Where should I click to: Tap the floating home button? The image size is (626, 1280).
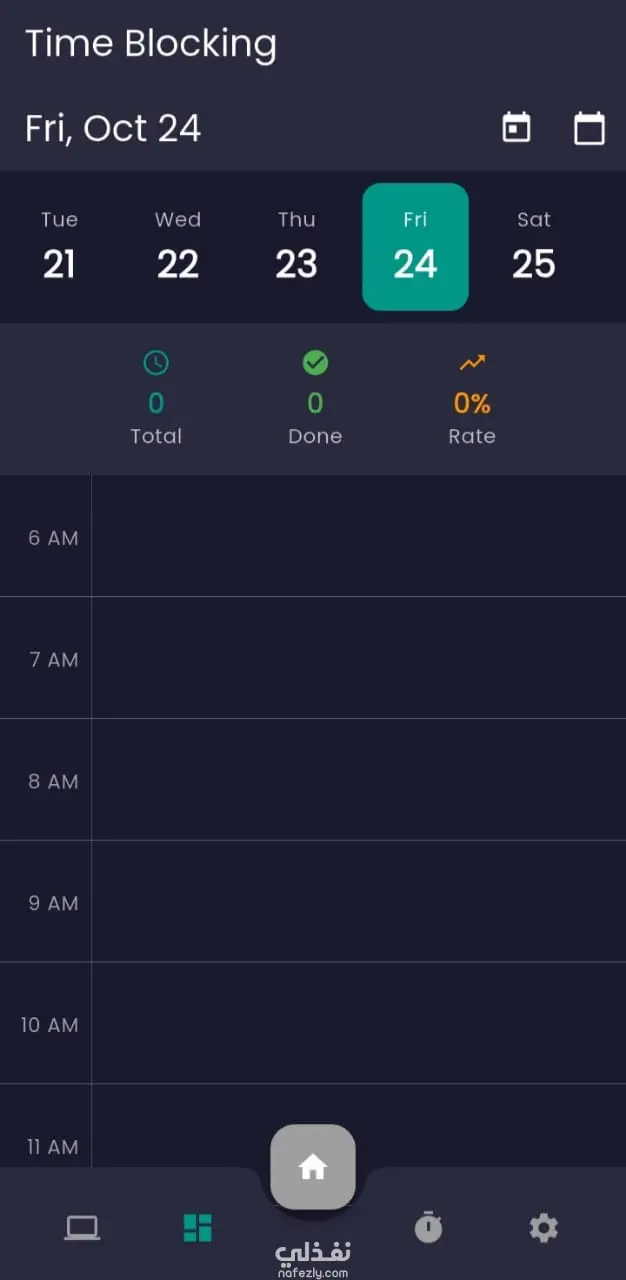pos(313,1167)
